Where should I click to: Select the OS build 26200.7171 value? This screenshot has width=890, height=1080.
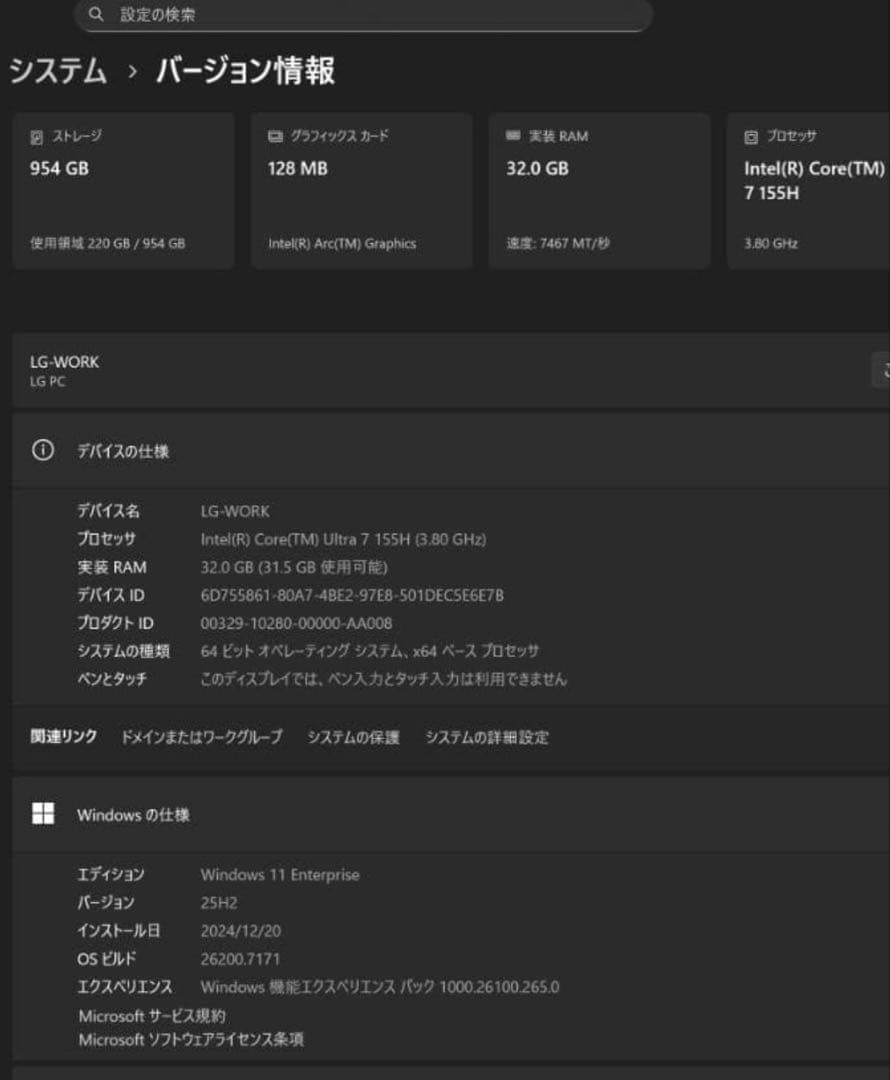[x=240, y=959]
